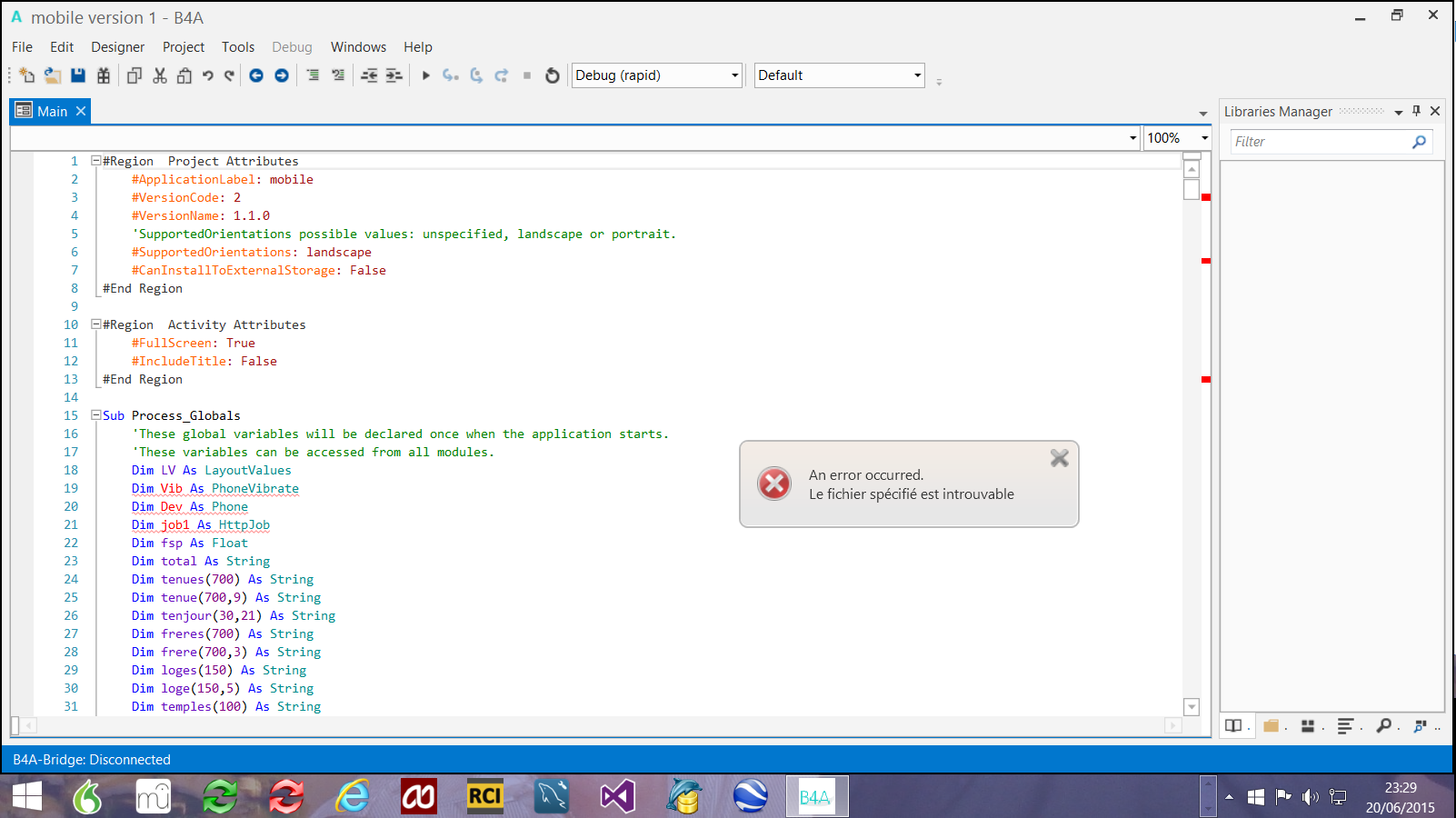Image resolution: width=1456 pixels, height=818 pixels.
Task: Click the Paste clipboard icon
Action: pyautogui.click(x=184, y=75)
